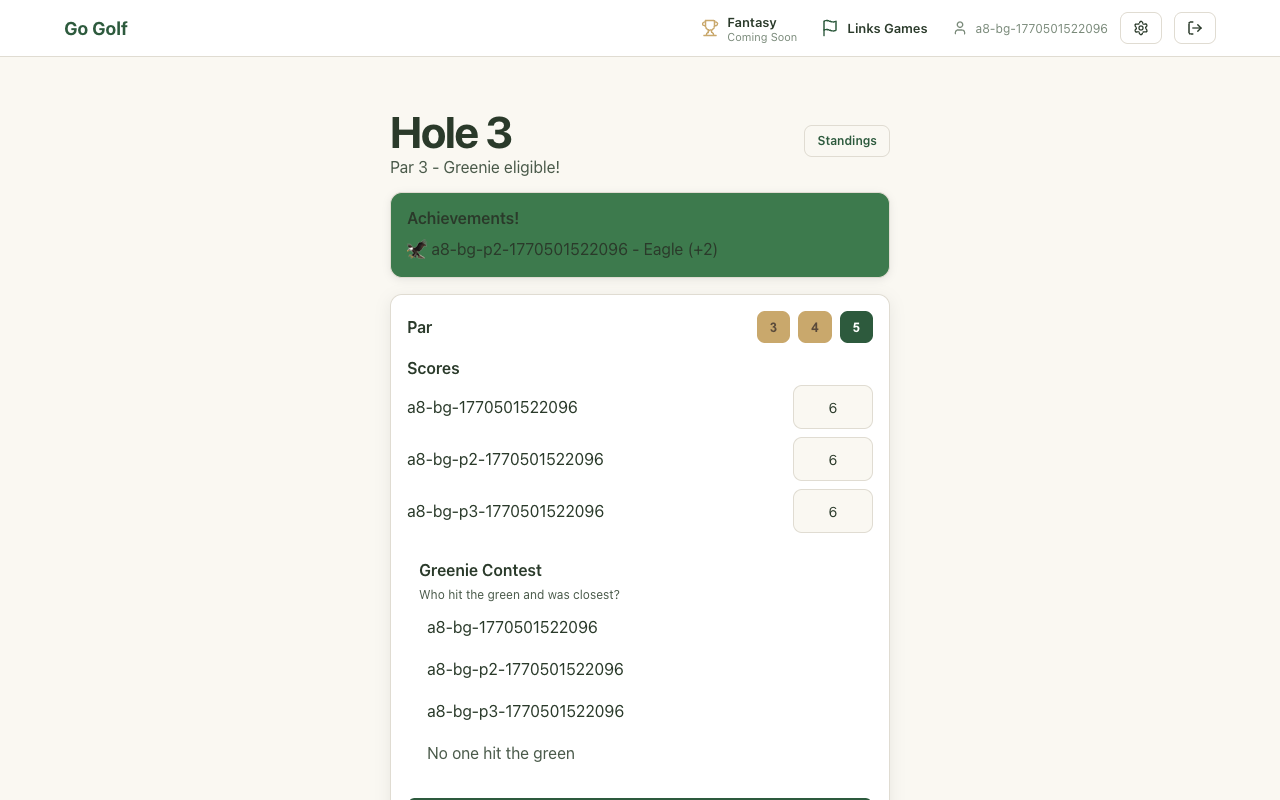This screenshot has width=1280, height=800.
Task: Open the Links Games menu item
Action: (886, 28)
